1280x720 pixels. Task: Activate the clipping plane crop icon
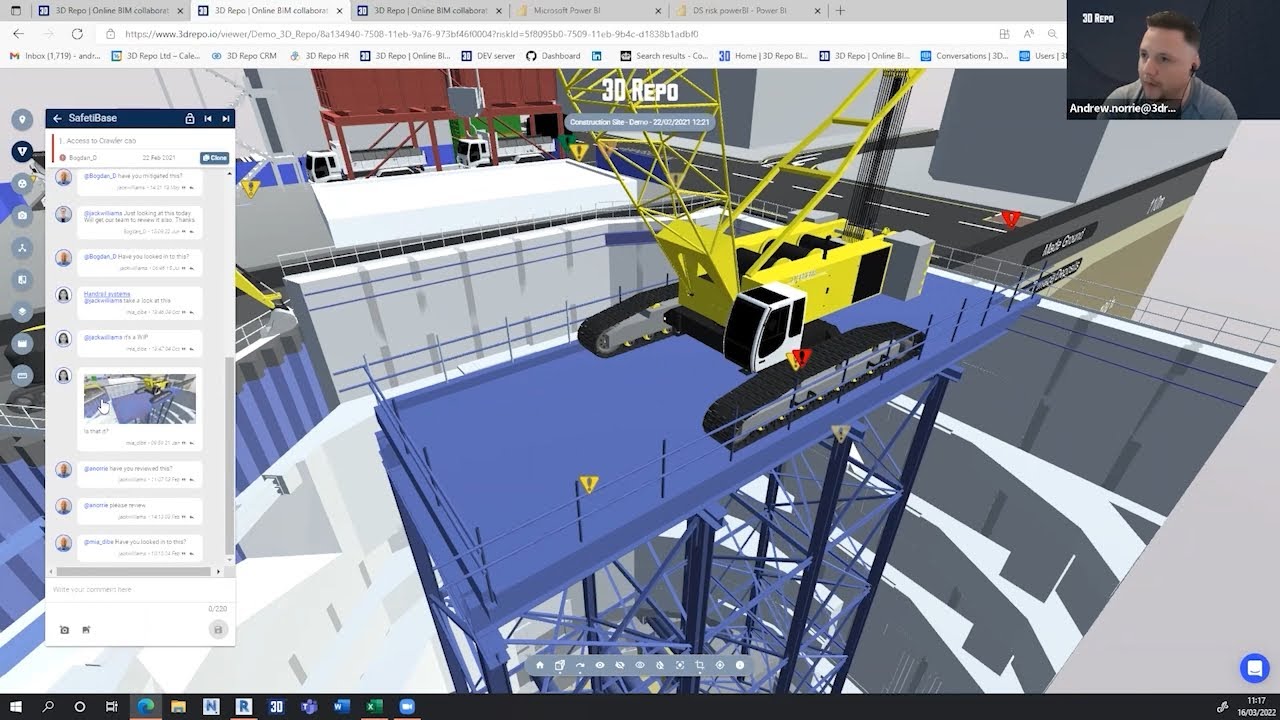click(x=700, y=665)
